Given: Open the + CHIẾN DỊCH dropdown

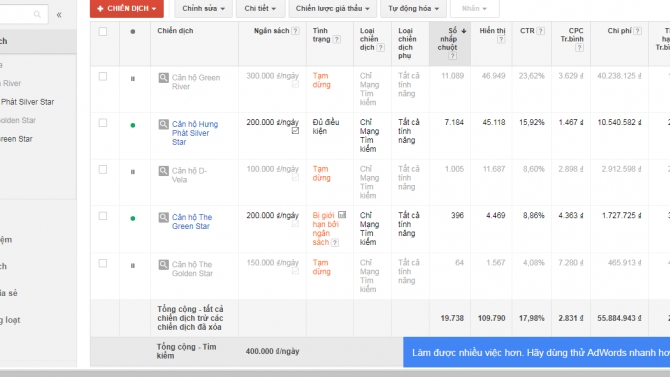Looking at the screenshot, I should click(x=127, y=9).
